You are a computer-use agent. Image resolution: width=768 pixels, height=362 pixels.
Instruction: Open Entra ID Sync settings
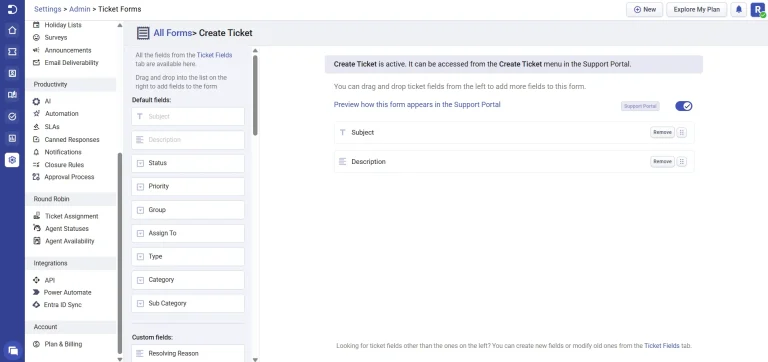tap(63, 305)
